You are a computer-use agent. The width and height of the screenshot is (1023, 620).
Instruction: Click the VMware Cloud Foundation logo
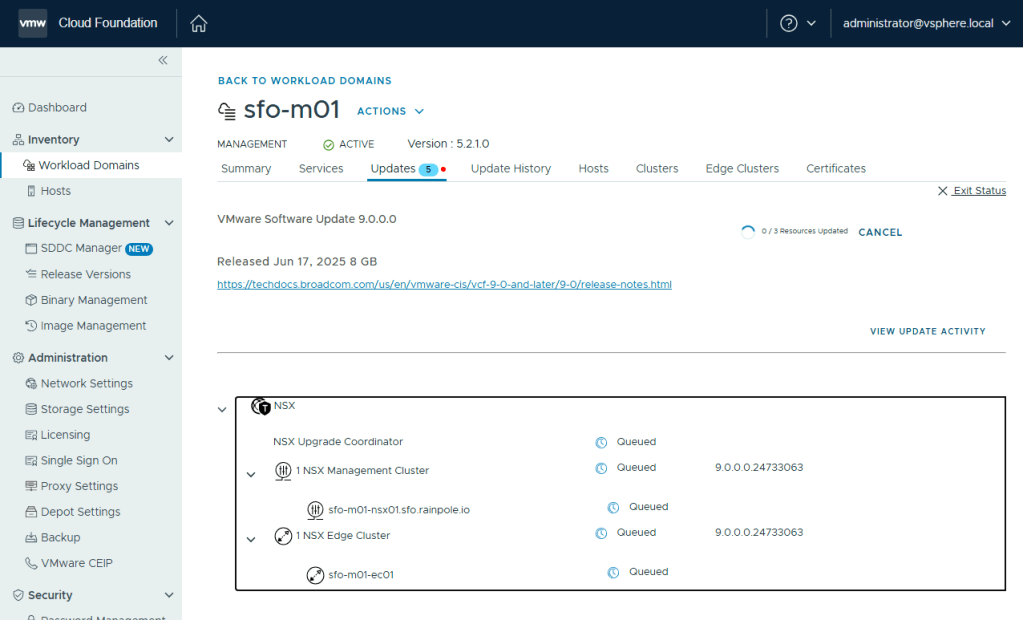(33, 23)
